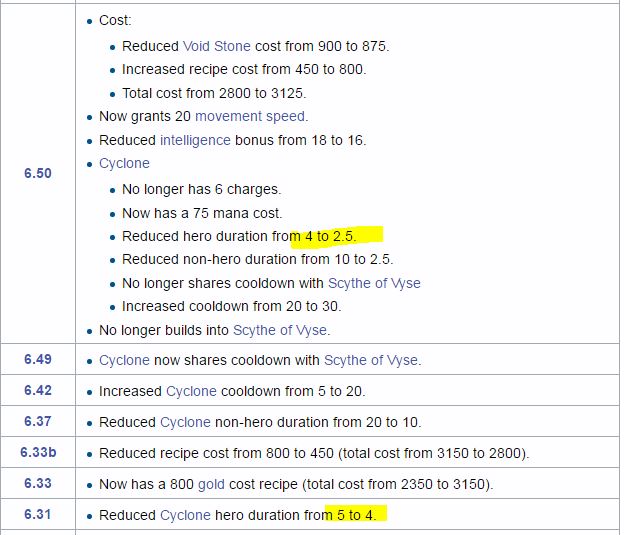This screenshot has width=634, height=535.
Task: Click 'cooldown from 5 to 20.' text
Action: (293, 391)
